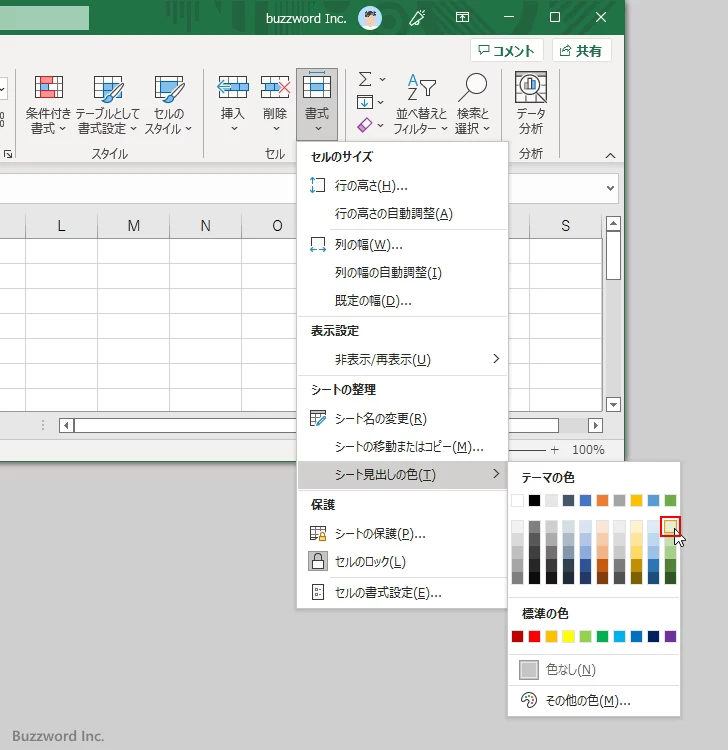Choose Default Width (既定の幅)

402,301
